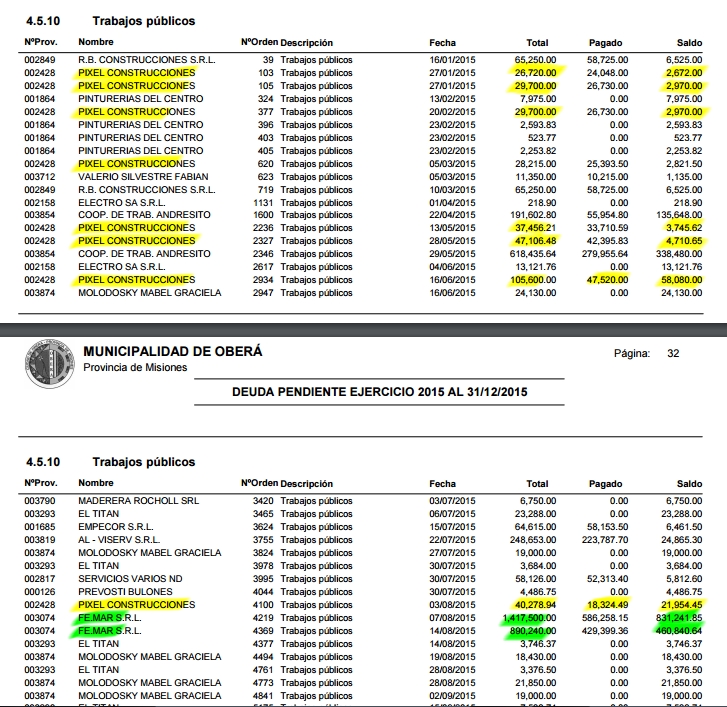Select the green-highlighted total 1,417,500.00
The image size is (727, 707).
[x=520, y=618]
